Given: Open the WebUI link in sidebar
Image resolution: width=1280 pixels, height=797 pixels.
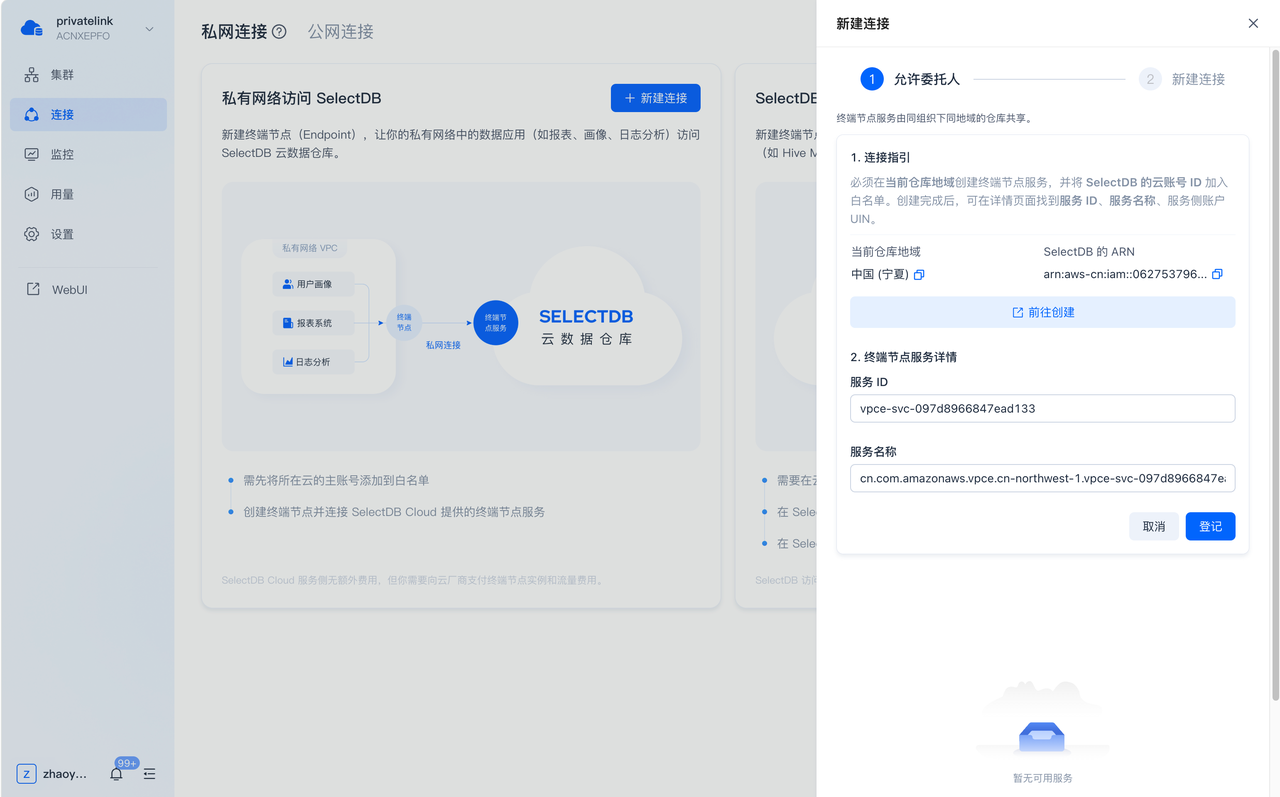Looking at the screenshot, I should click(88, 290).
